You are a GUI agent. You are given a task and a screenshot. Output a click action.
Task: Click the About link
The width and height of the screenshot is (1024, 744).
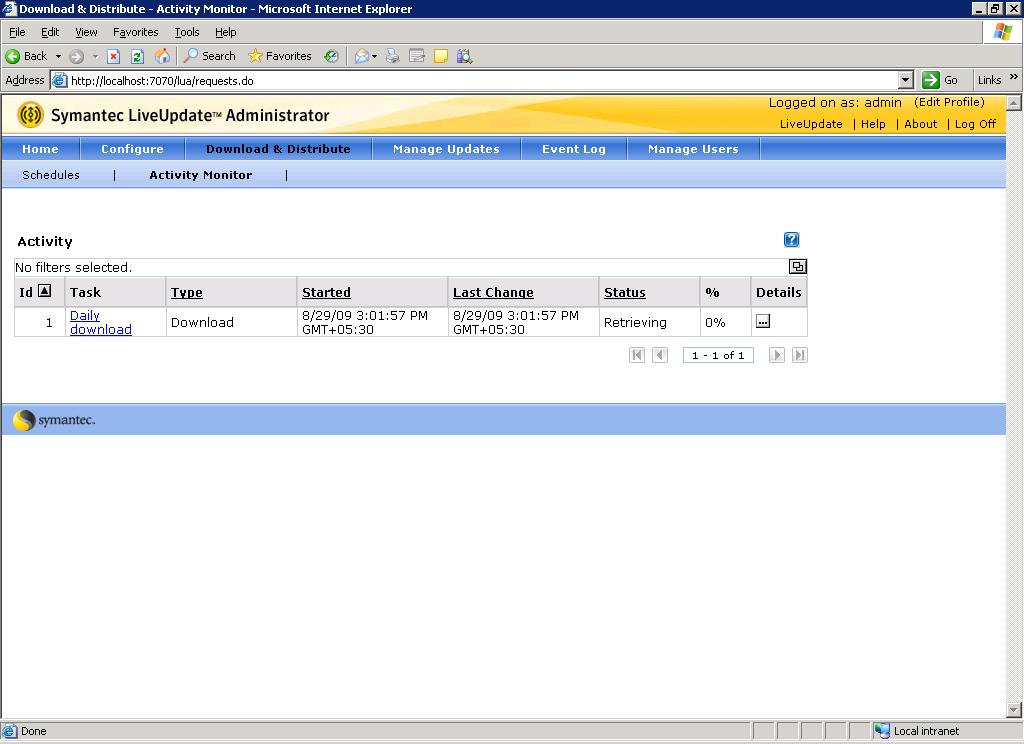[920, 124]
